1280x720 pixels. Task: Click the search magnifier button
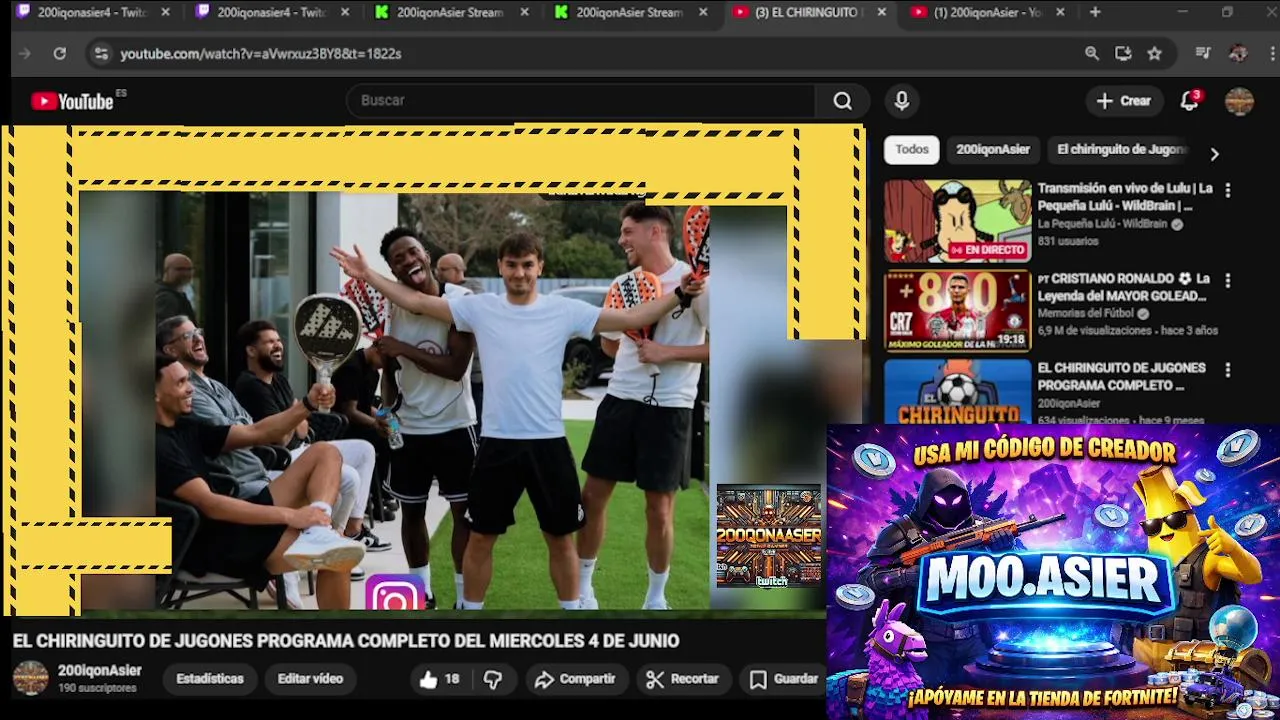[x=843, y=101]
